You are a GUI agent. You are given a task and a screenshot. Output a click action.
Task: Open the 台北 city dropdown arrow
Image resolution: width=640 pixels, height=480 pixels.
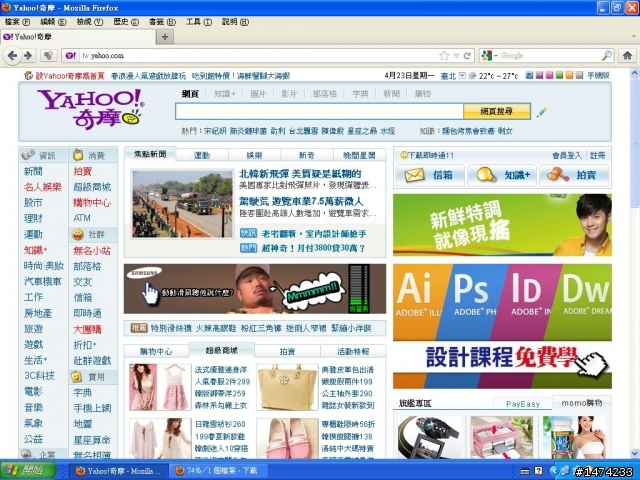pyautogui.click(x=462, y=76)
